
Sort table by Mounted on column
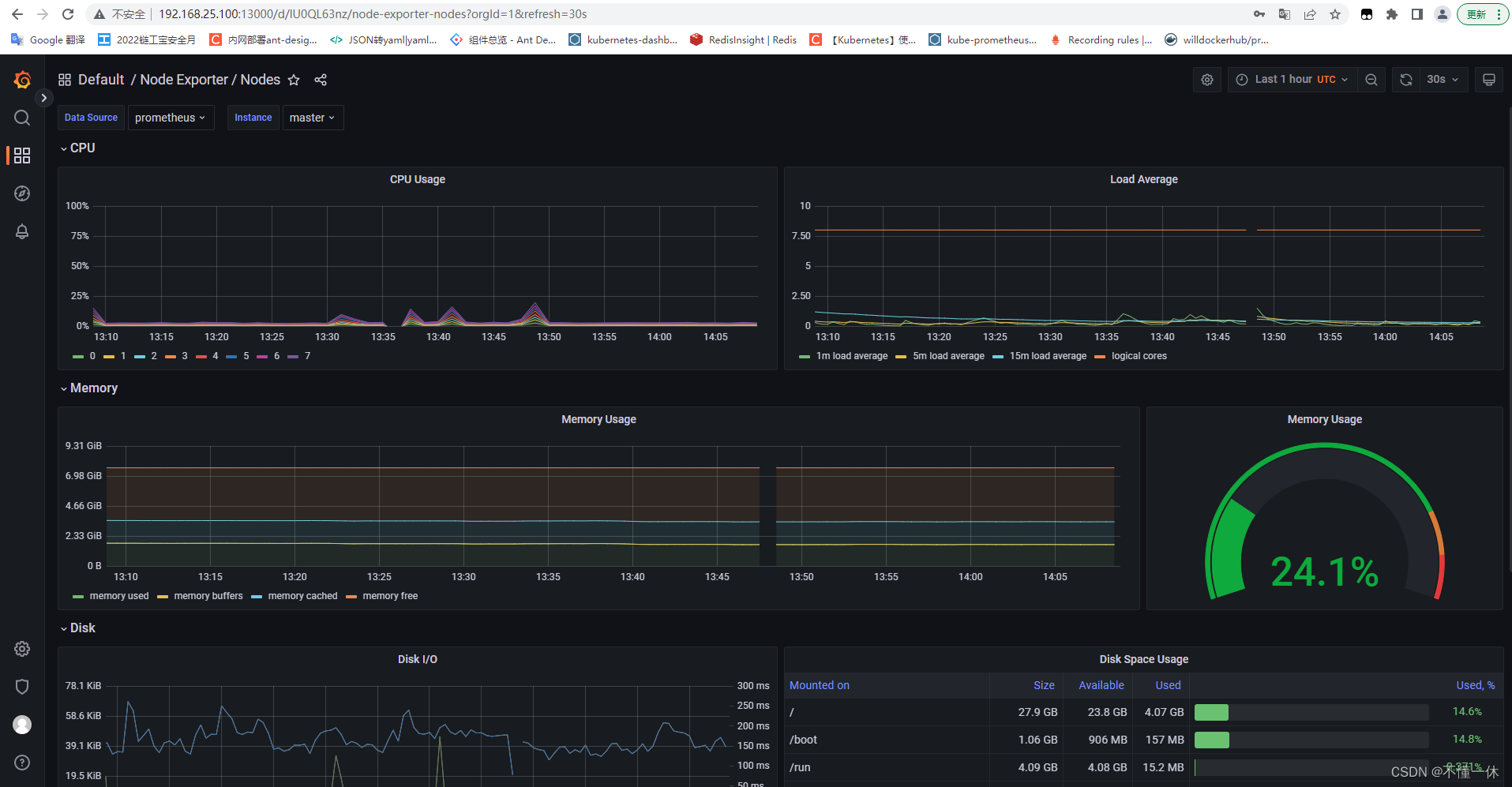click(x=820, y=685)
